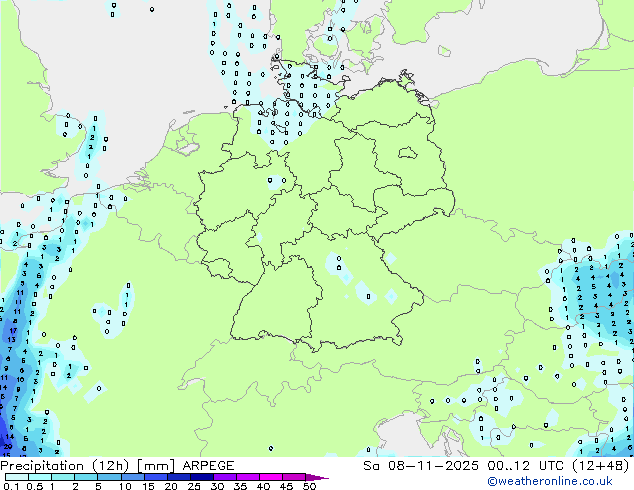
Task: Click the '0.5' legend scale label
Action: click(x=35, y=486)
